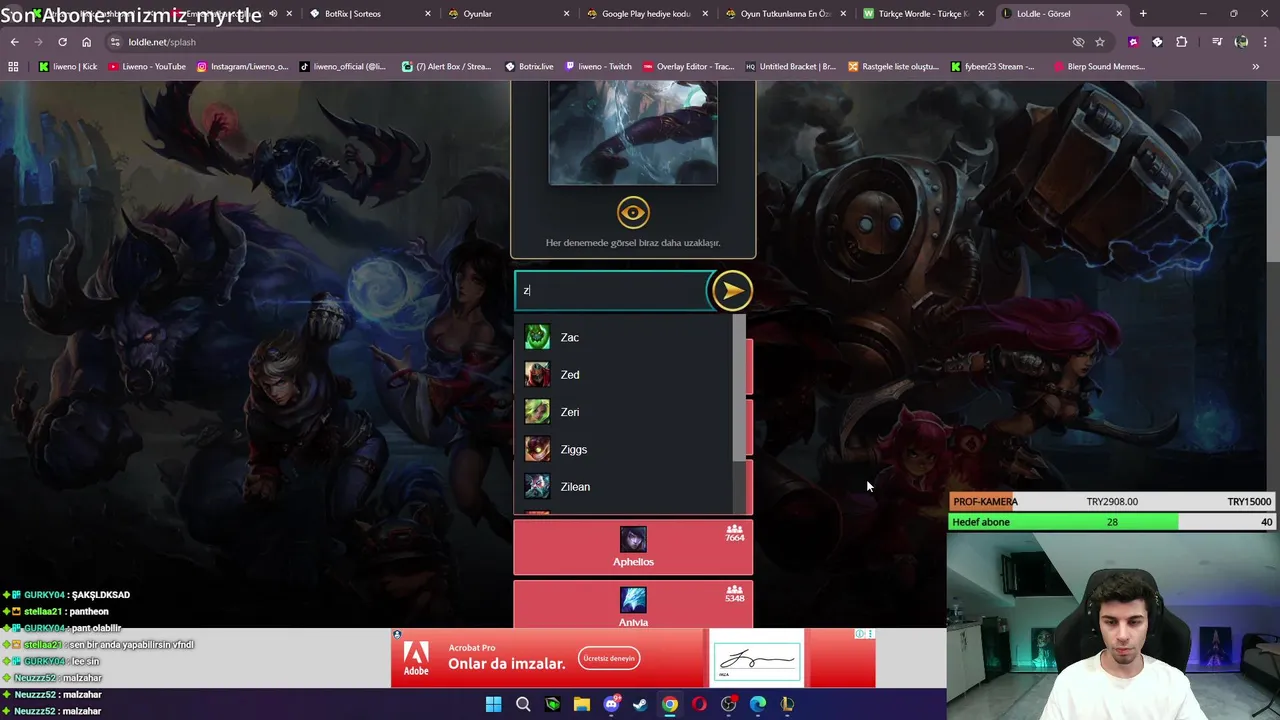Image resolution: width=1280 pixels, height=720 pixels.
Task: Click the ad info icon
Action: pyautogui.click(x=860, y=634)
